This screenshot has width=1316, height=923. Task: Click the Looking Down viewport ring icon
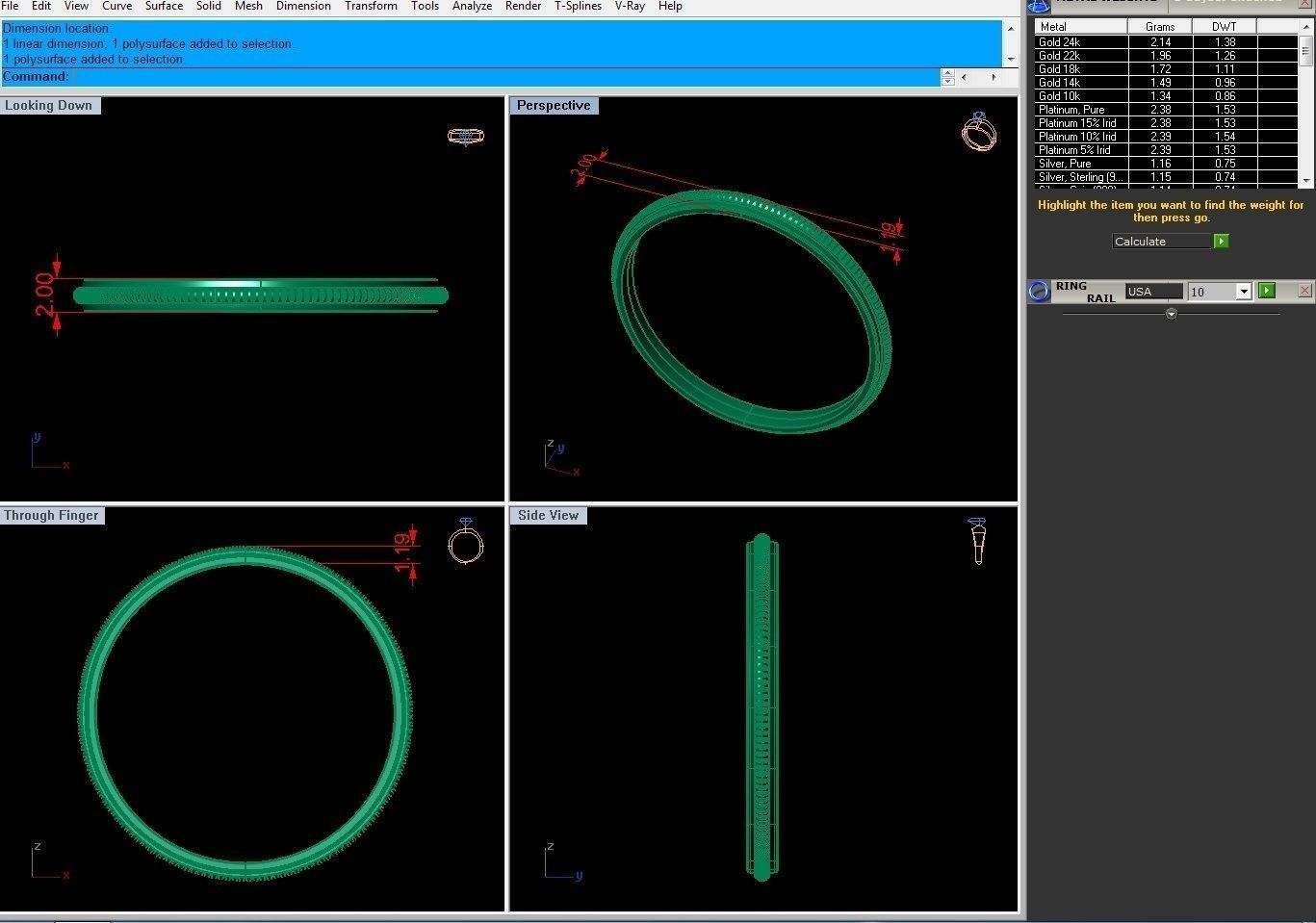[466, 136]
